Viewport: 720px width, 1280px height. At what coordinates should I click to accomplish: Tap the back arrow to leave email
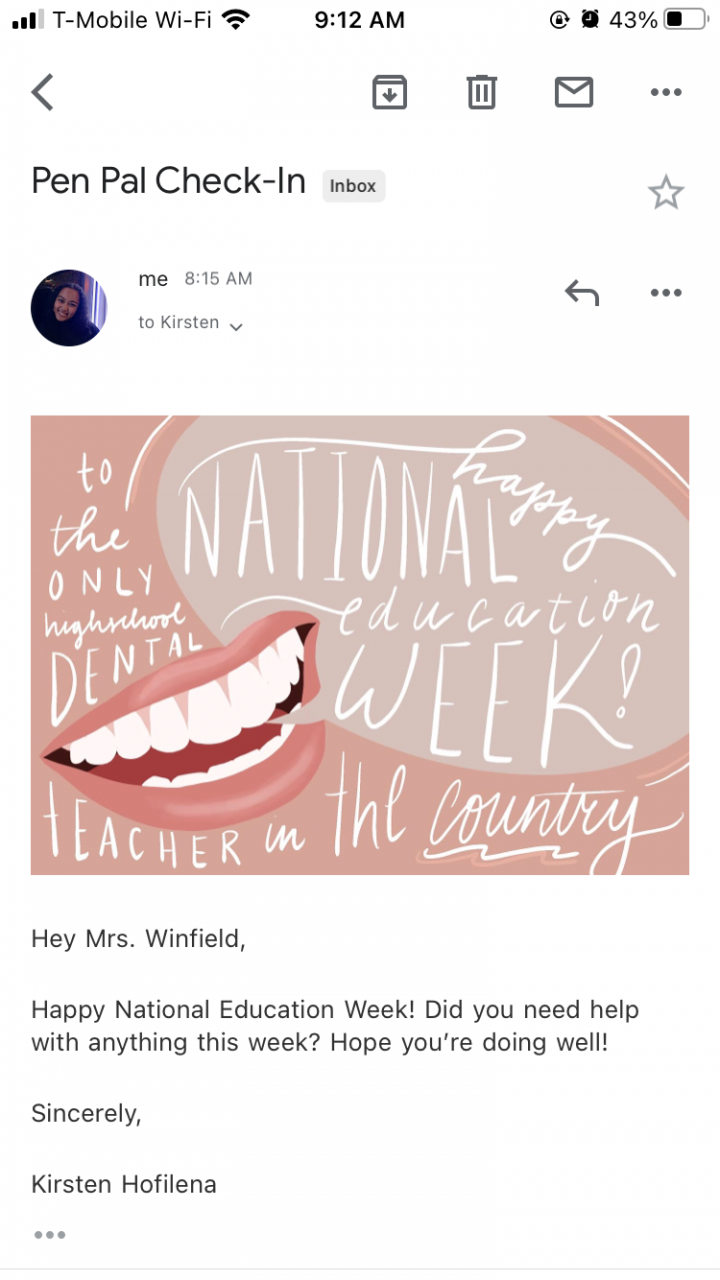pos(42,92)
